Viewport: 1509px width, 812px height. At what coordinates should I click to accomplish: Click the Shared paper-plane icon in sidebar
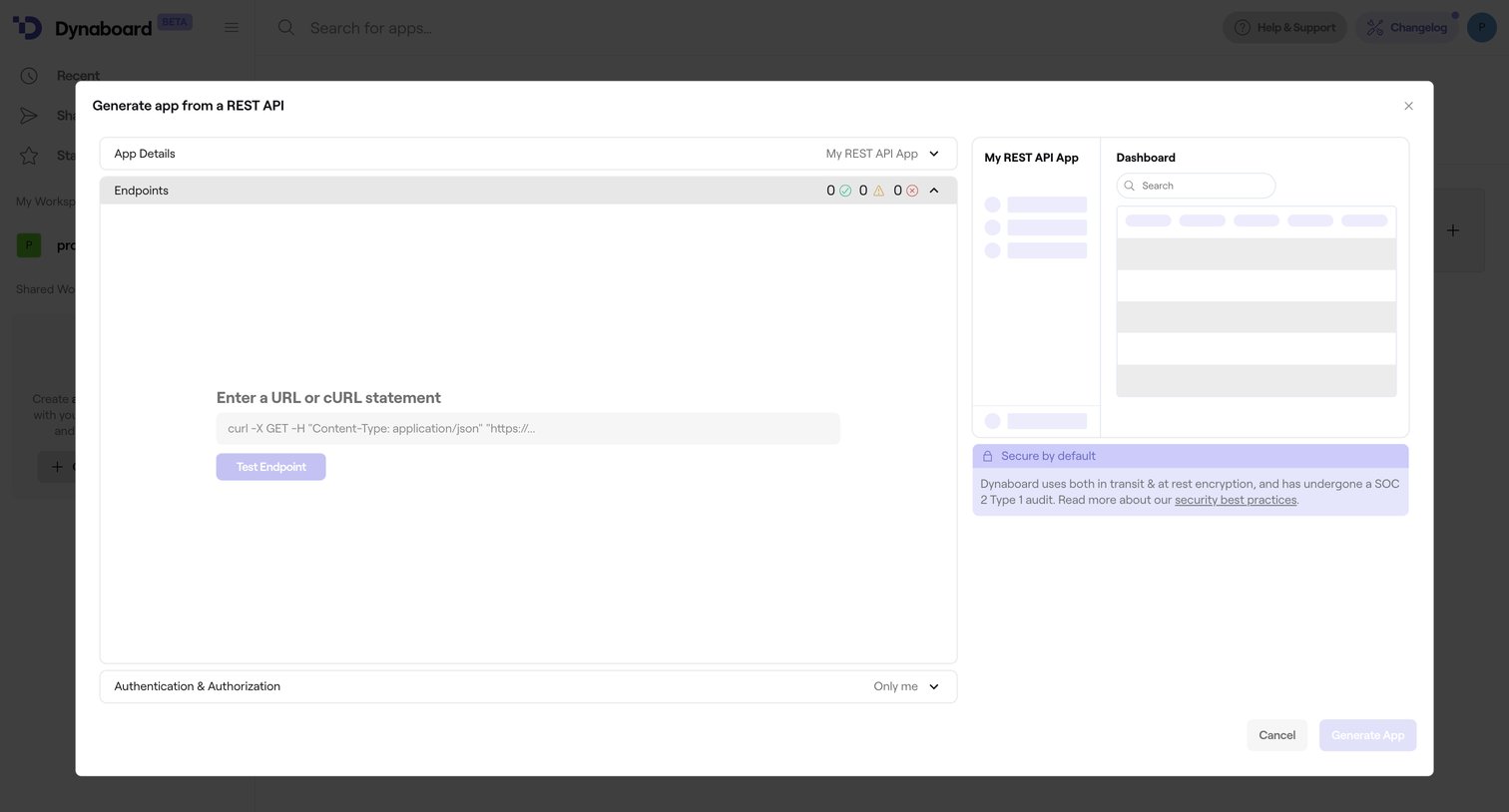click(x=29, y=116)
